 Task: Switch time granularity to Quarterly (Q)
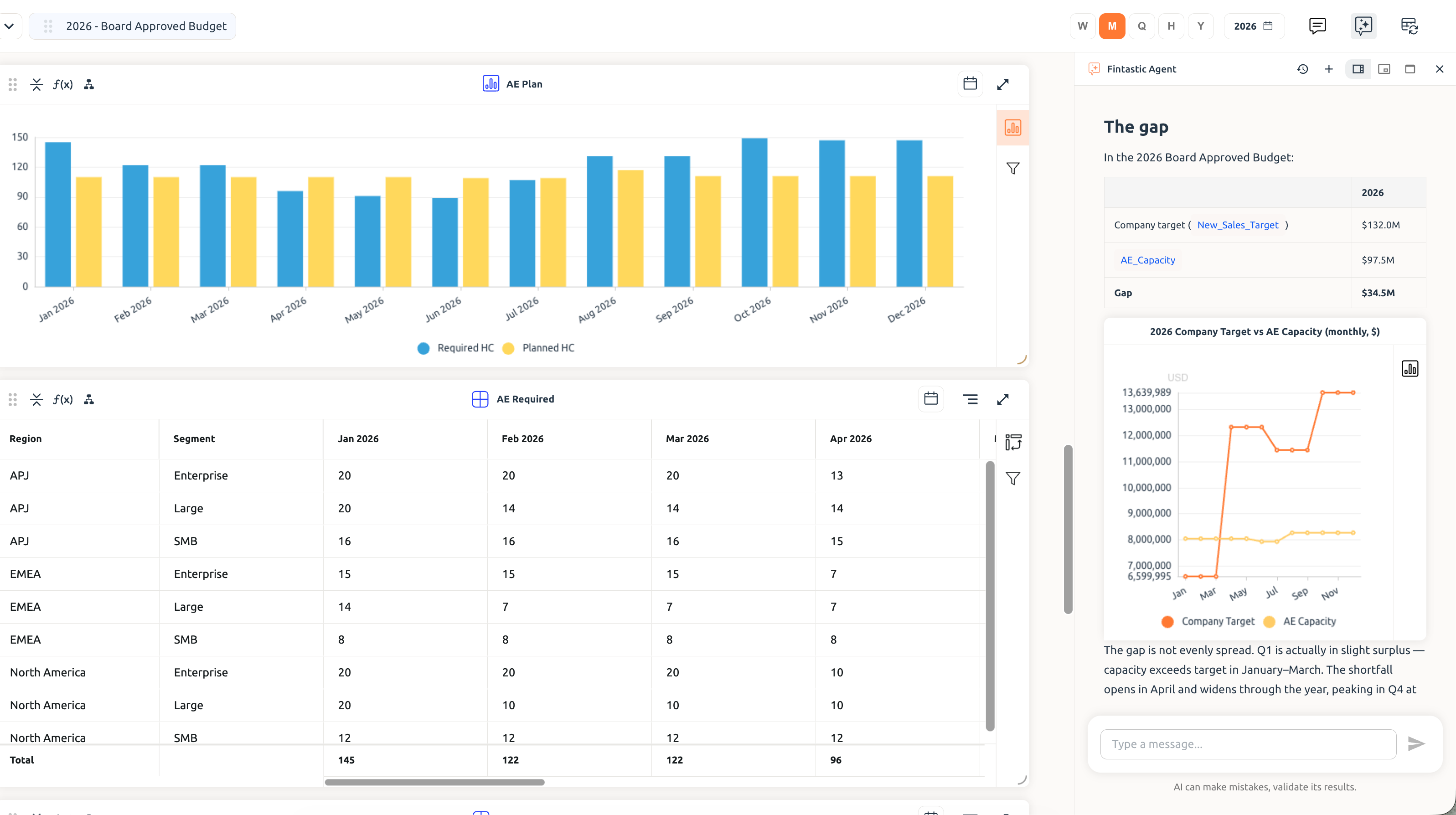click(x=1142, y=26)
